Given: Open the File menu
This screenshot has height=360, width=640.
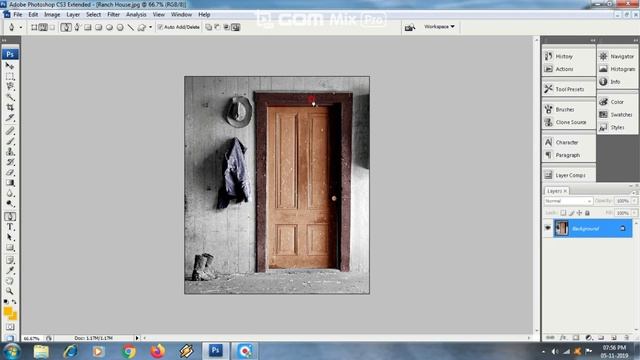Looking at the screenshot, I should [x=18, y=15].
